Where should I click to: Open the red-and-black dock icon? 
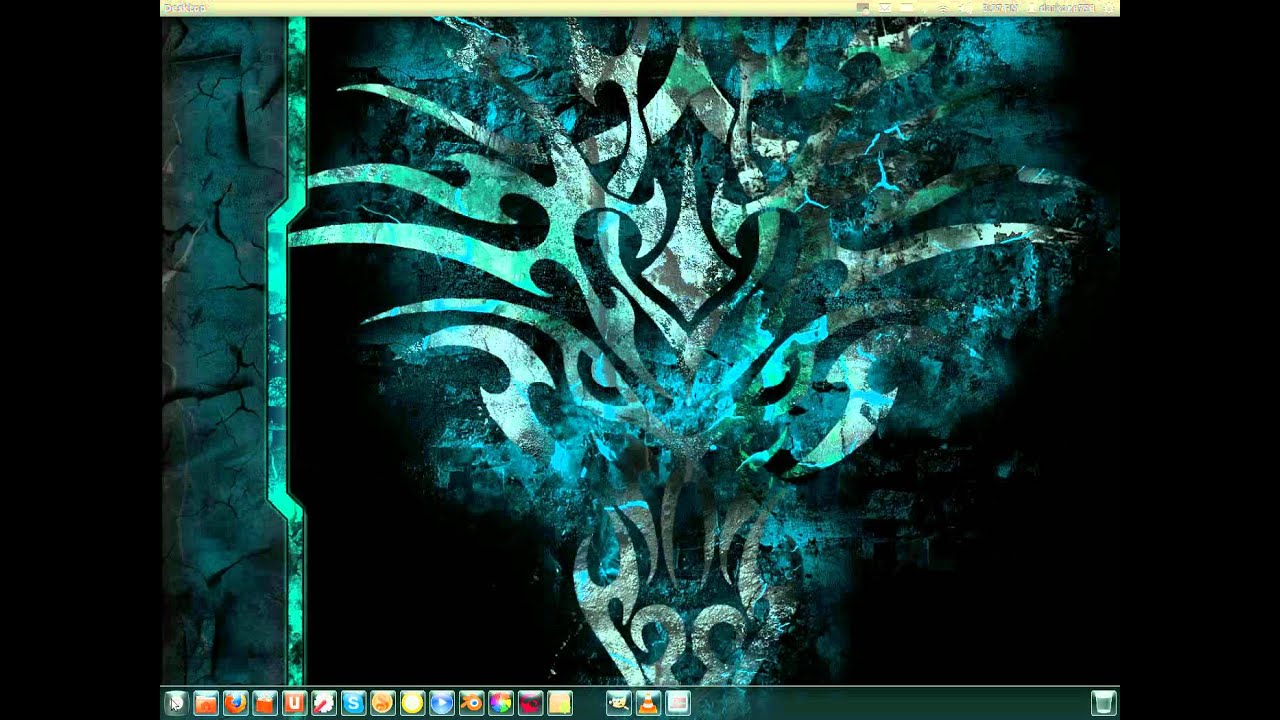pos(530,703)
